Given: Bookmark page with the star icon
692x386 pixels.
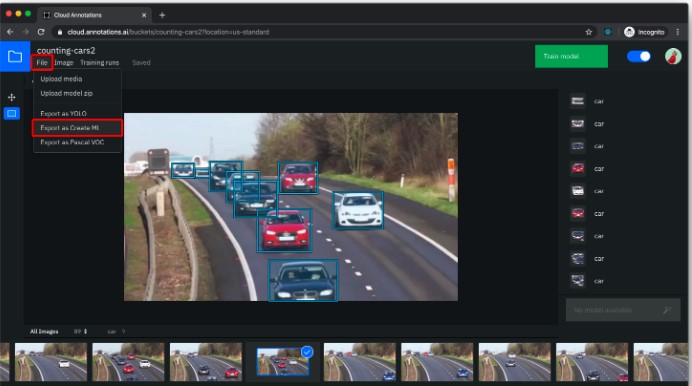Looking at the screenshot, I should [x=588, y=32].
